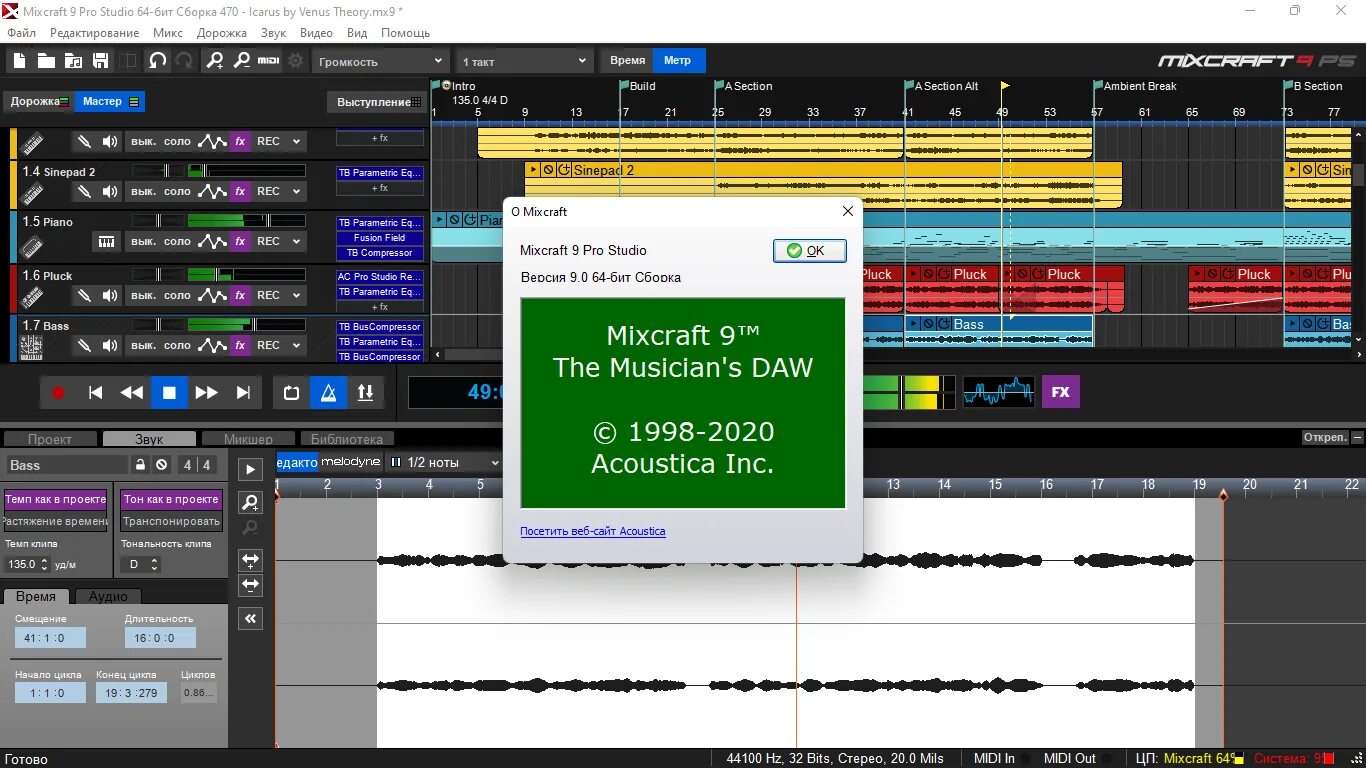
Task: Open the Дорожка menu
Action: point(221,32)
